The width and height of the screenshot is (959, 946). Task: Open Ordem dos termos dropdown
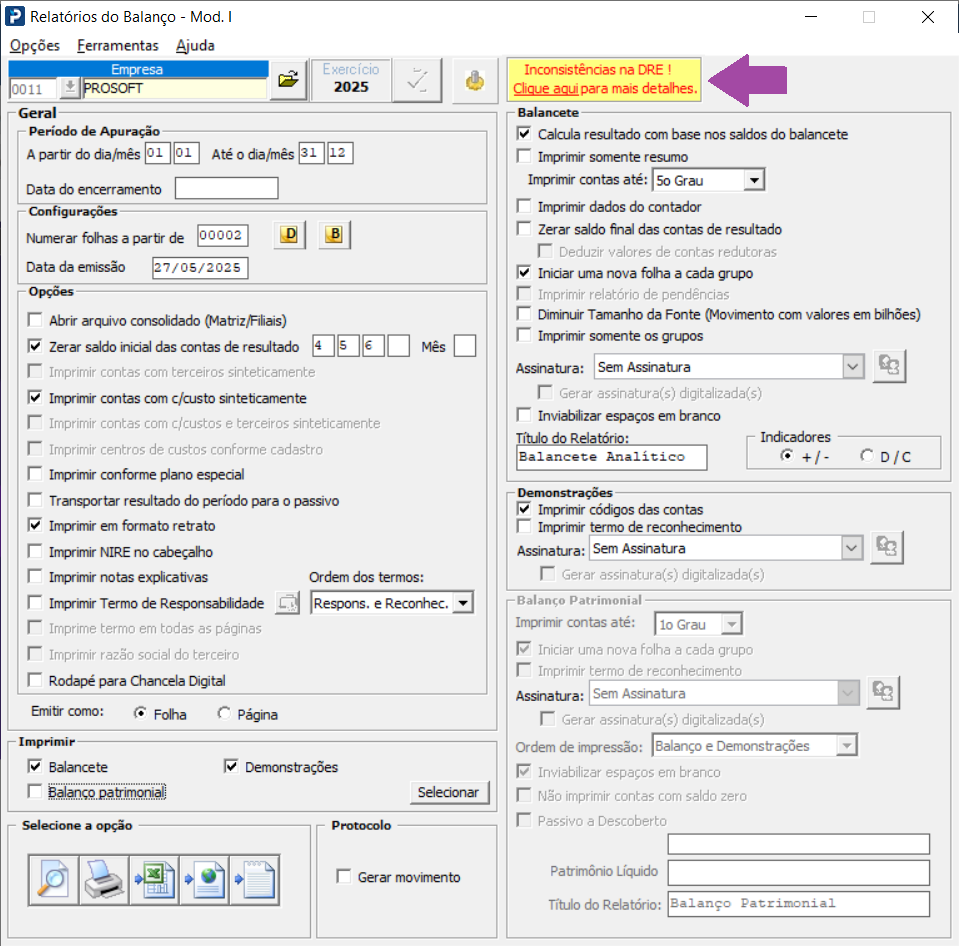463,603
